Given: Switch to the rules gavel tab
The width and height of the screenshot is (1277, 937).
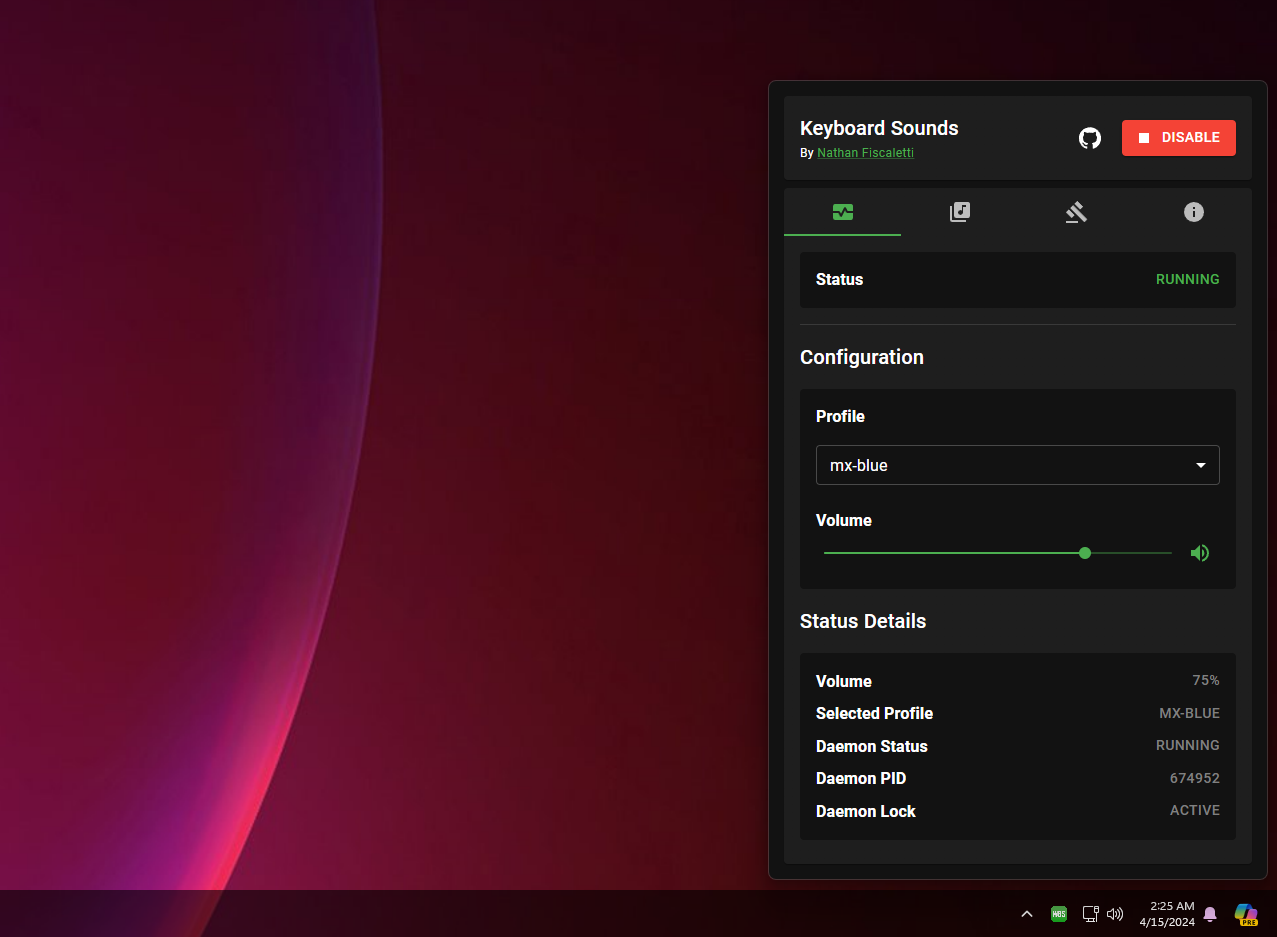Looking at the screenshot, I should pyautogui.click(x=1076, y=212).
